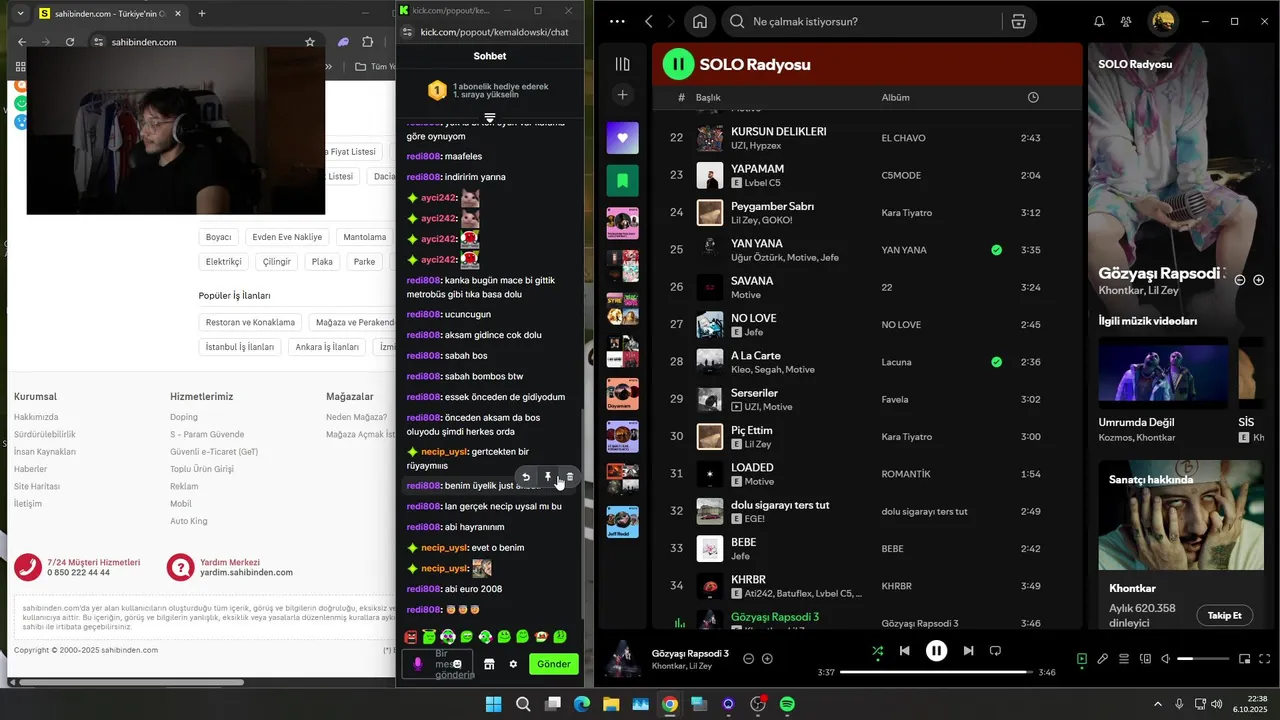Hide song minus icon in right panel

[1240, 280]
